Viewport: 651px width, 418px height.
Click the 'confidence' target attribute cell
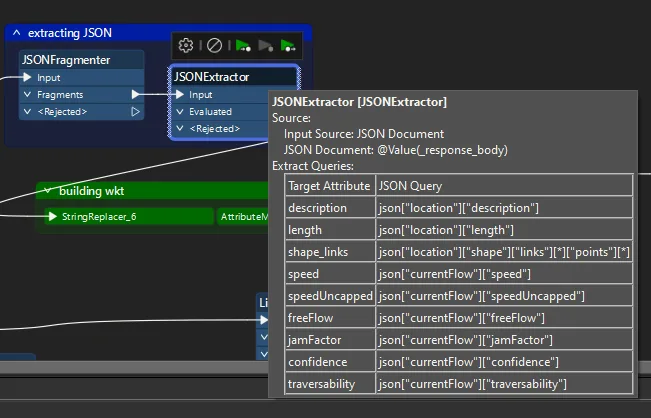pos(330,362)
